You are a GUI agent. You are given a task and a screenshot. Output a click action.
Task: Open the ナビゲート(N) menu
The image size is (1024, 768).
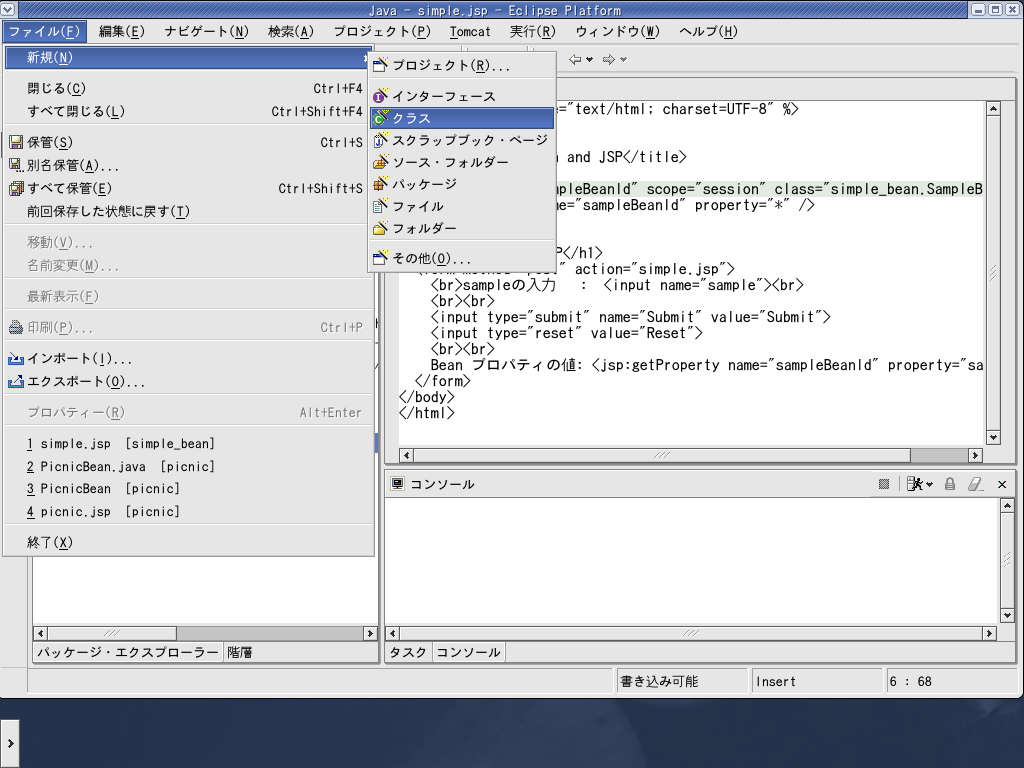pyautogui.click(x=206, y=31)
